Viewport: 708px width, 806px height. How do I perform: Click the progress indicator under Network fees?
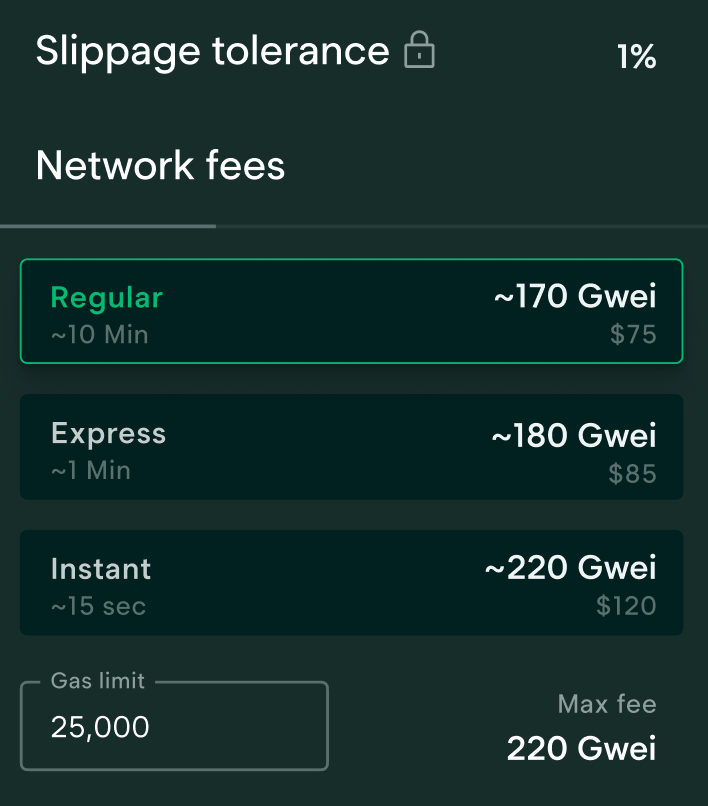pos(108,226)
